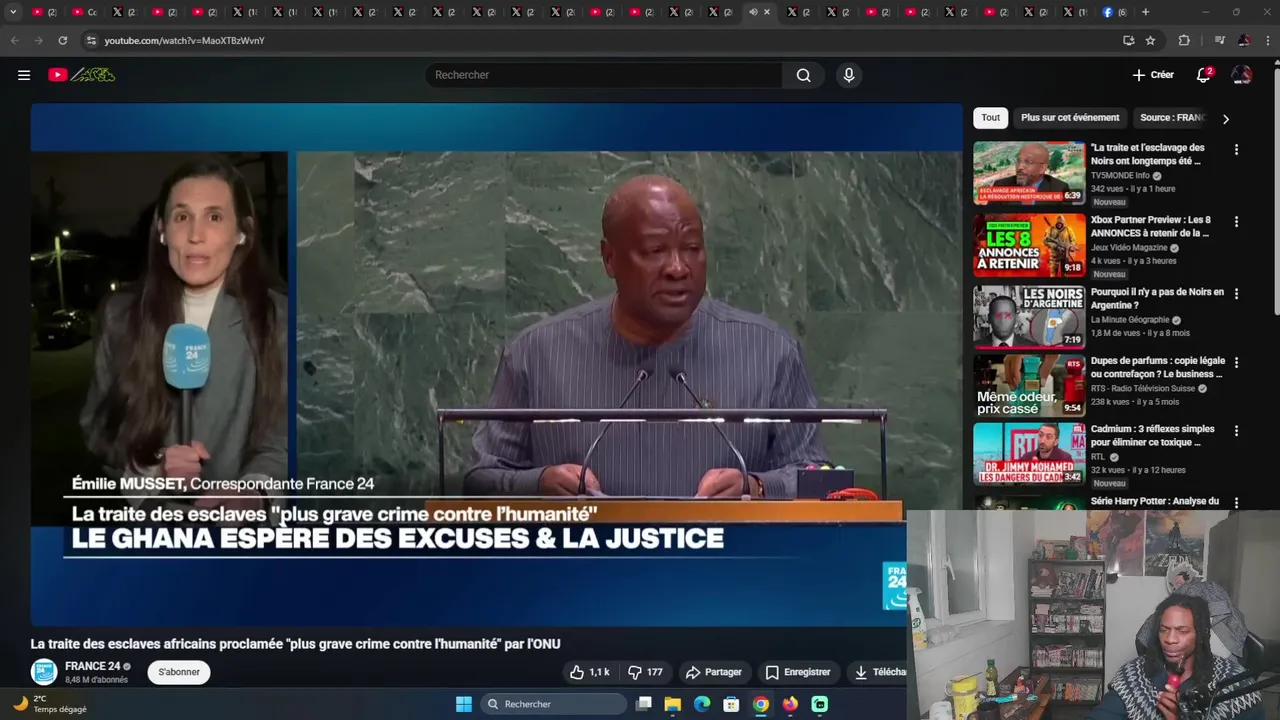Viewport: 1280px width, 720px height.
Task: Open options for Dupes de parfums video
Action: pos(1236,362)
